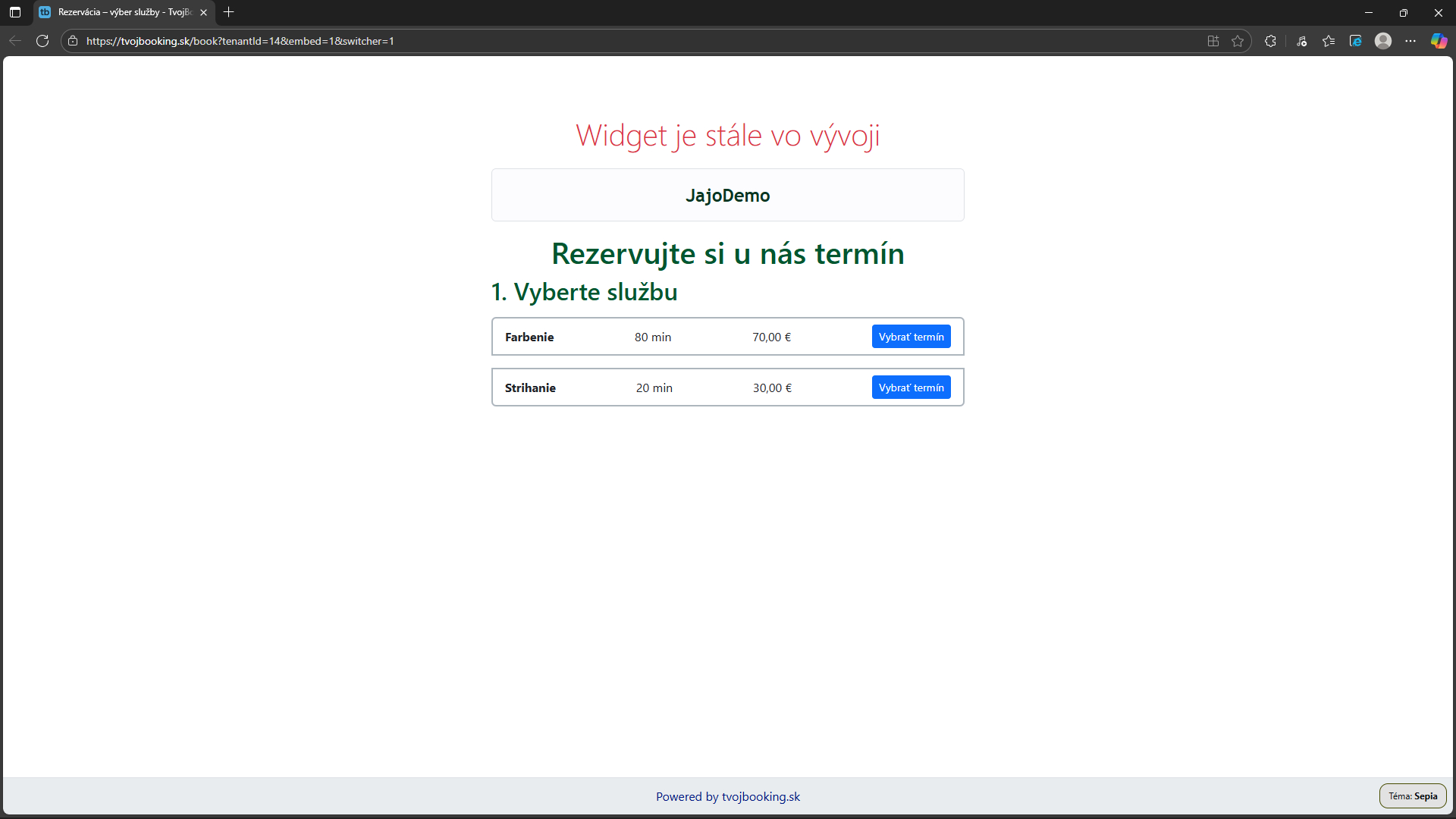Open the Powered by tvojbooking.sk link

point(727,796)
